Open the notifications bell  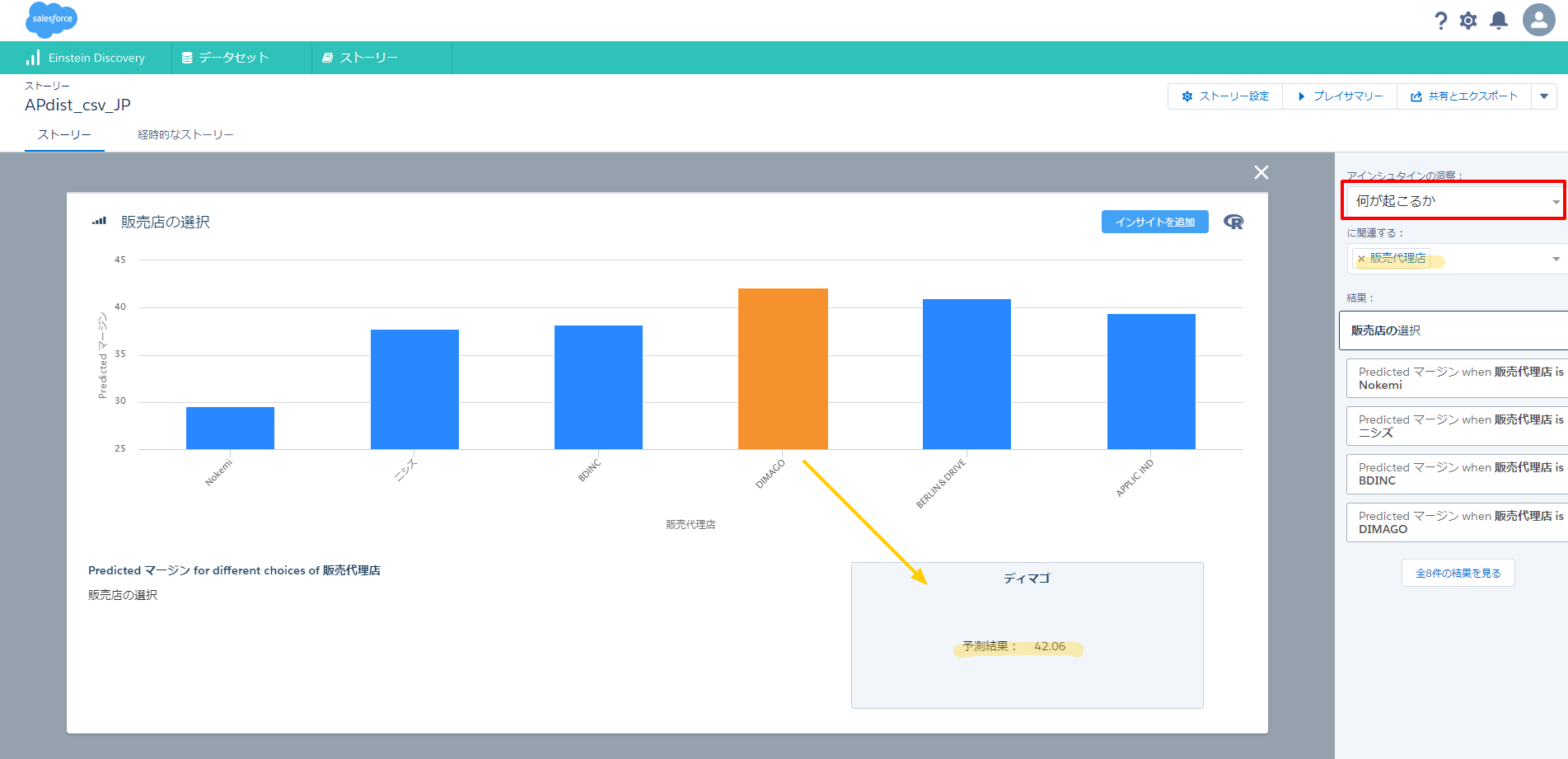[x=1499, y=21]
